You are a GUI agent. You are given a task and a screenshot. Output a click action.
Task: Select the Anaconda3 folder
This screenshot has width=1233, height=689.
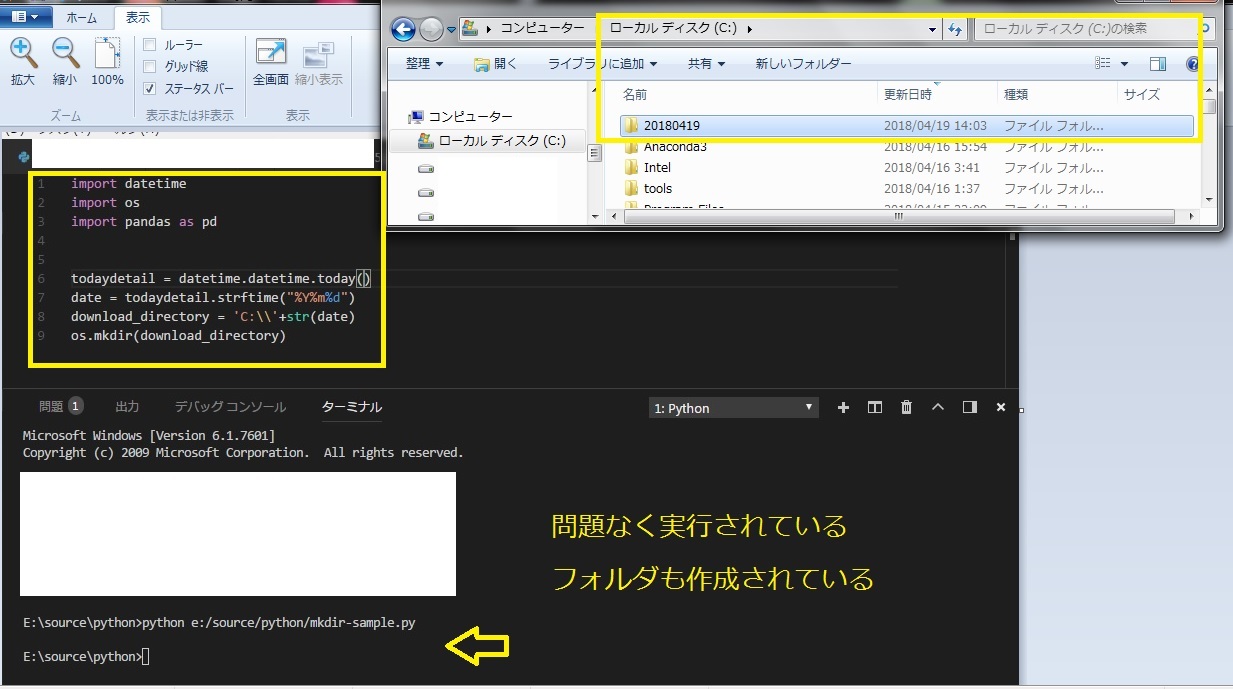pyautogui.click(x=675, y=147)
